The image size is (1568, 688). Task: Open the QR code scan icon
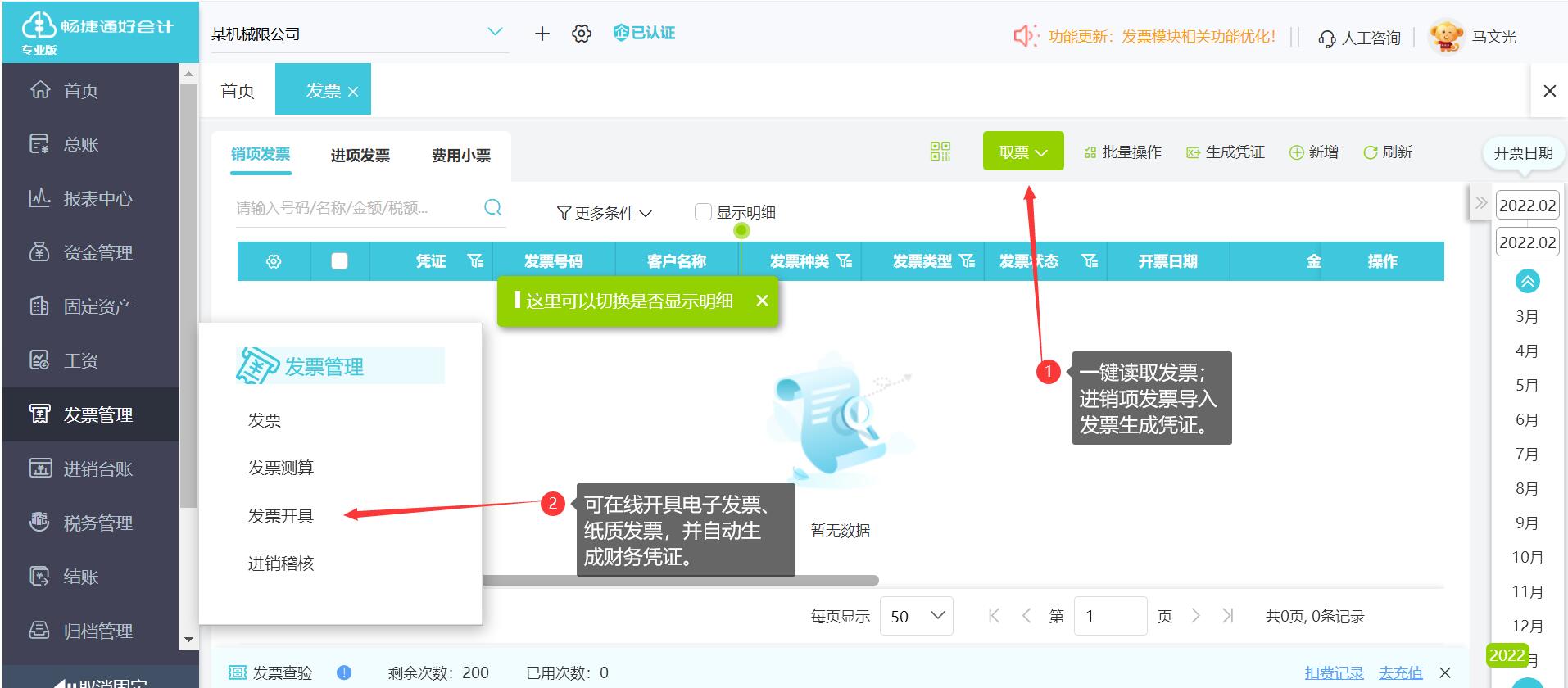point(940,151)
